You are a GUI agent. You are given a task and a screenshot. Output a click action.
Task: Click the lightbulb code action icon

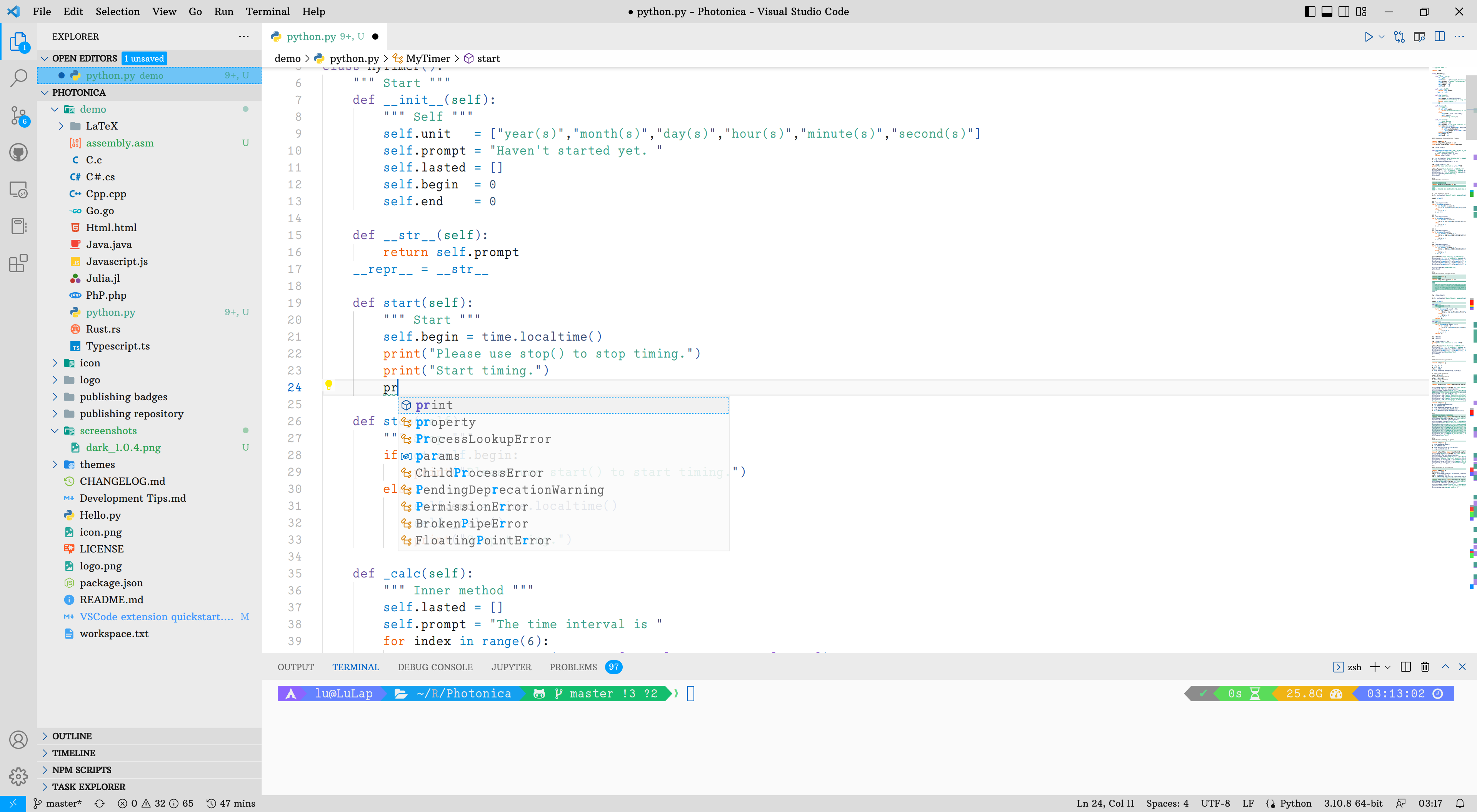click(328, 384)
